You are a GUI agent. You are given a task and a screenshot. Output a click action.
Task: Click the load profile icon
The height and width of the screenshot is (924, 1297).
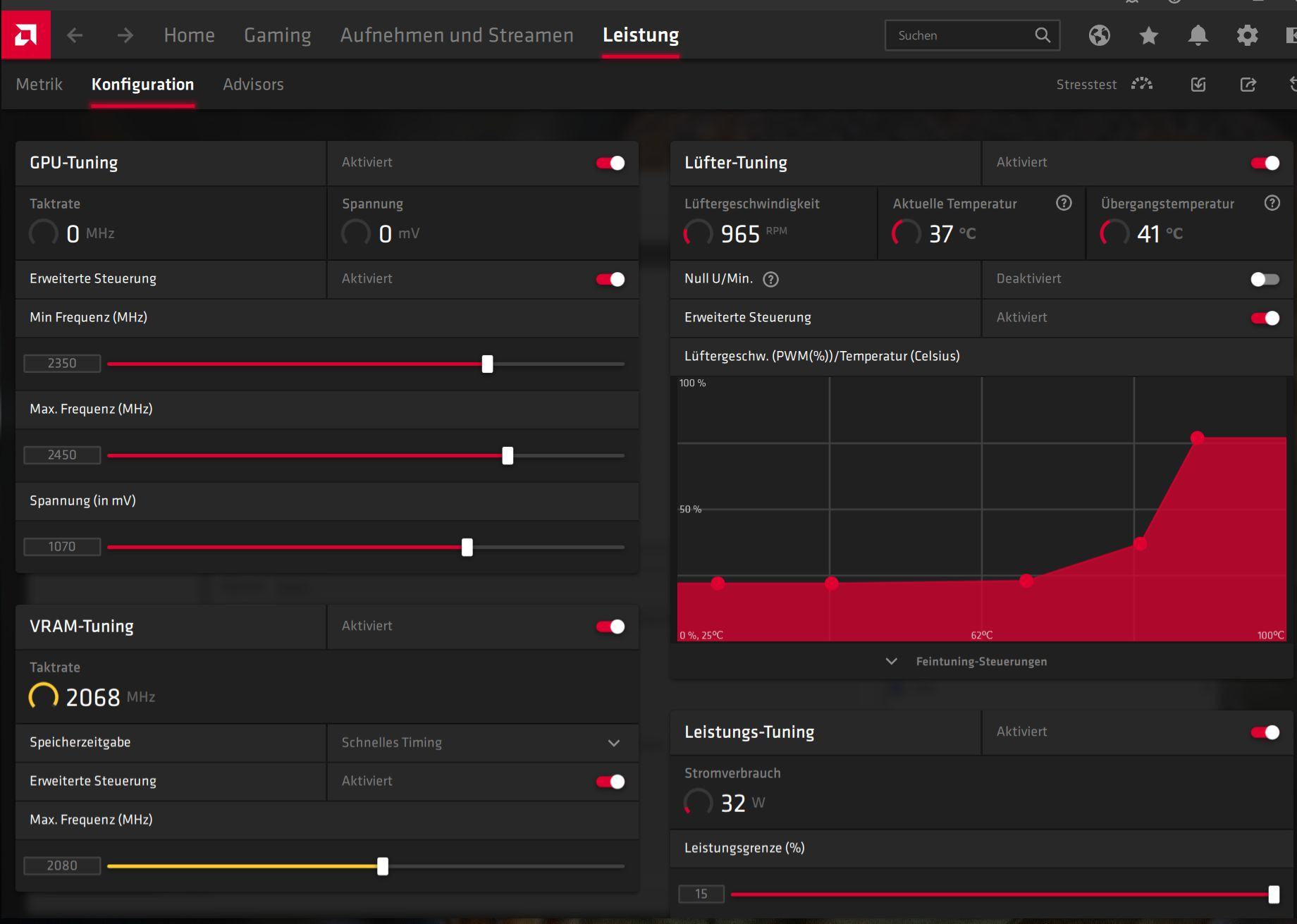[x=1198, y=85]
